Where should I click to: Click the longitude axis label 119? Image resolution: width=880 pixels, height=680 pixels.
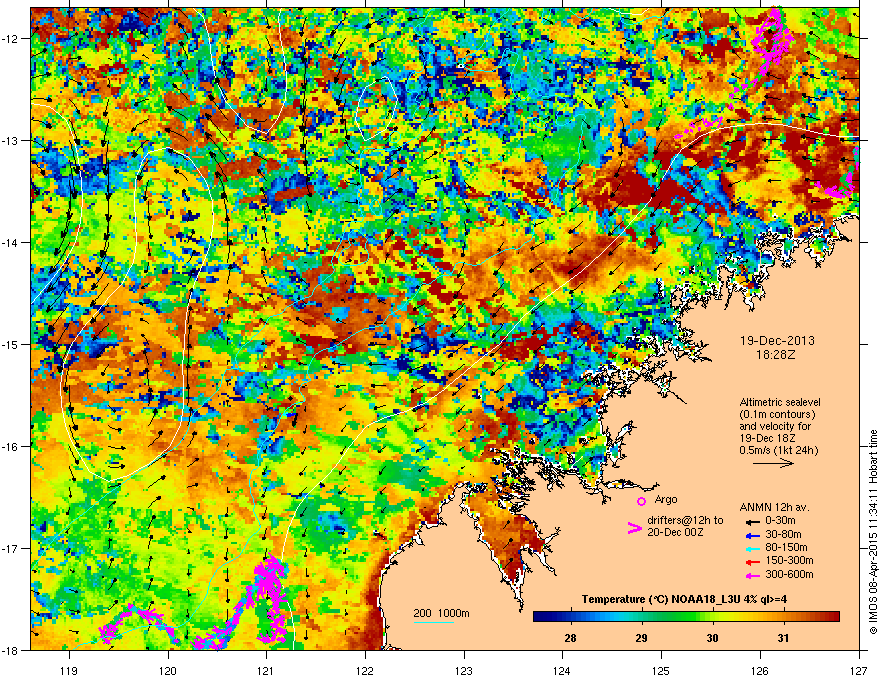point(69,670)
